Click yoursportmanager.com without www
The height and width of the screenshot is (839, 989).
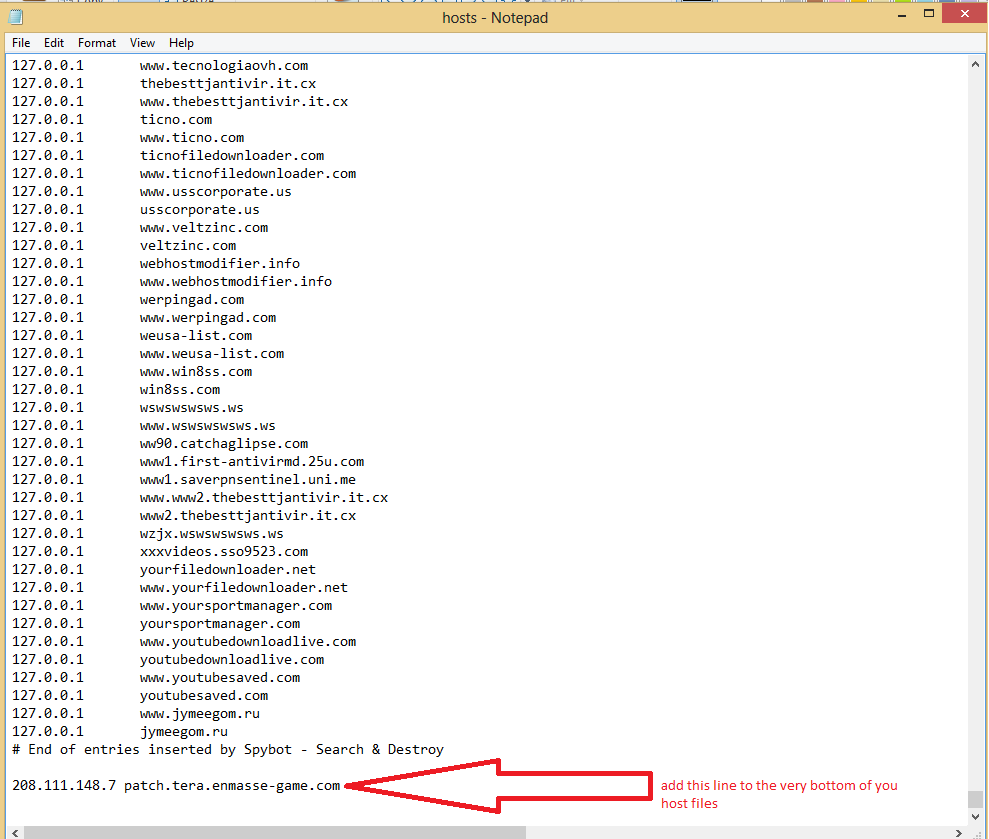pos(219,623)
